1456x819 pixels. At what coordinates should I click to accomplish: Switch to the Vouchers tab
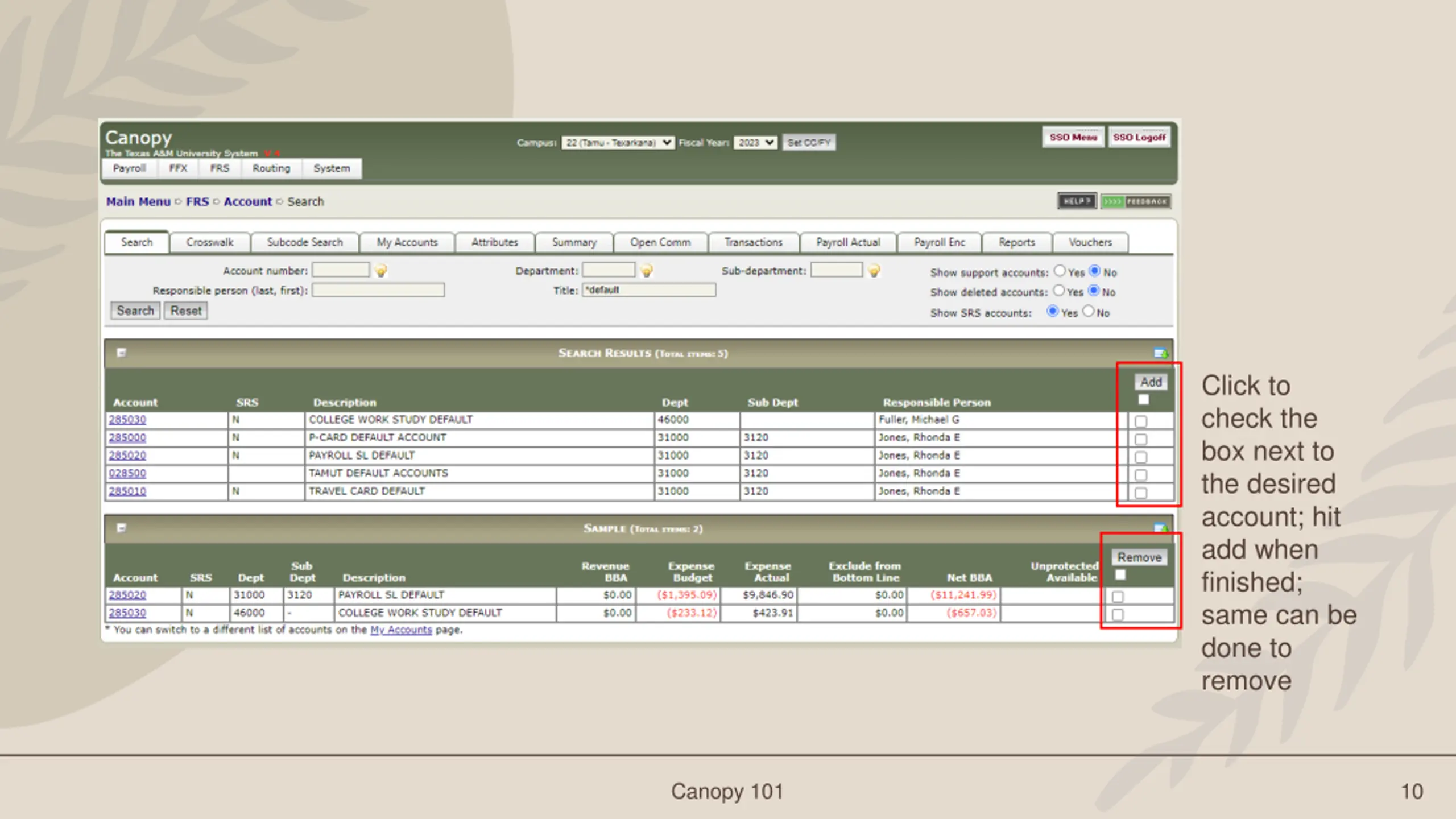click(x=1090, y=242)
